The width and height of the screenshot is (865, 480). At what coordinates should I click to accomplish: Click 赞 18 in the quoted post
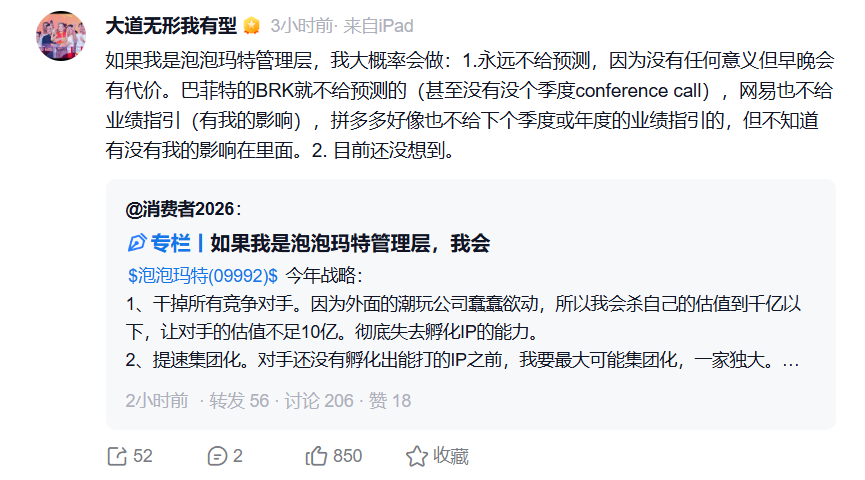(x=388, y=400)
